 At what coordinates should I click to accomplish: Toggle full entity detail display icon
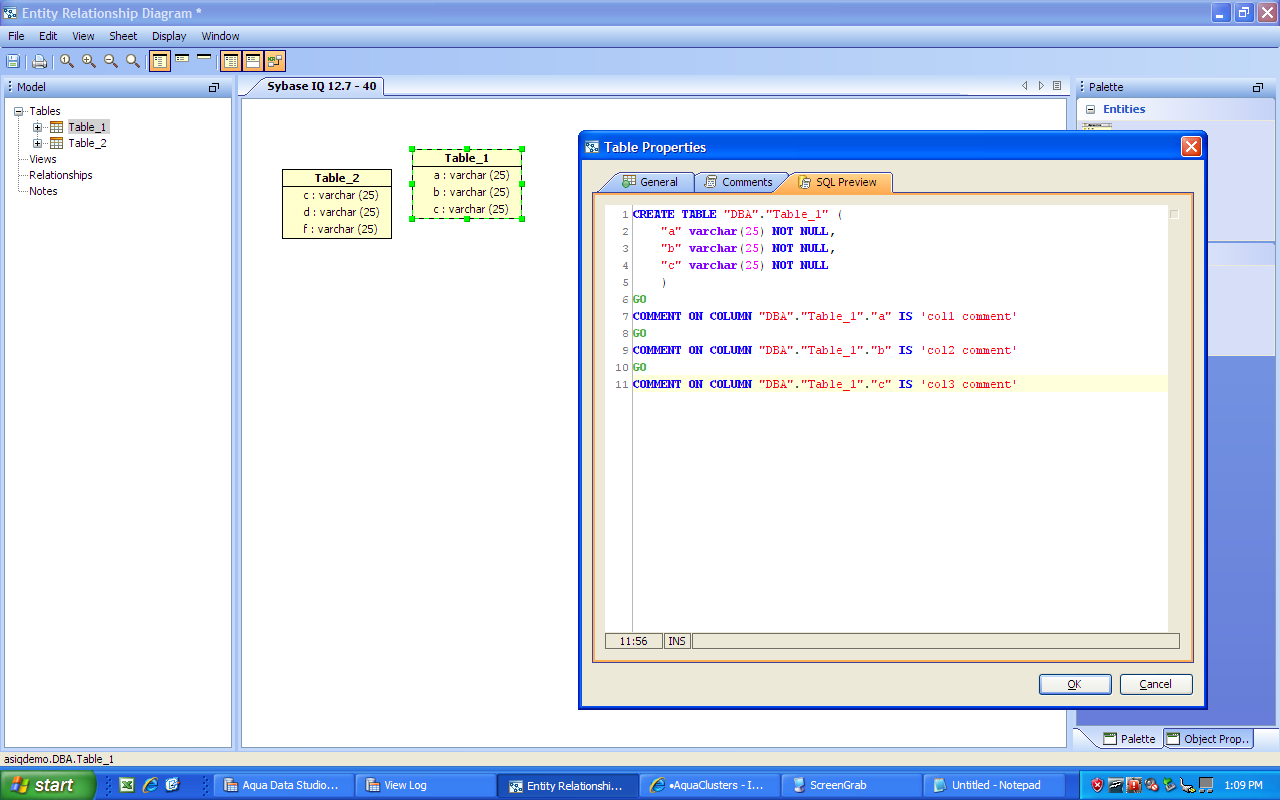pyautogui.click(x=159, y=61)
